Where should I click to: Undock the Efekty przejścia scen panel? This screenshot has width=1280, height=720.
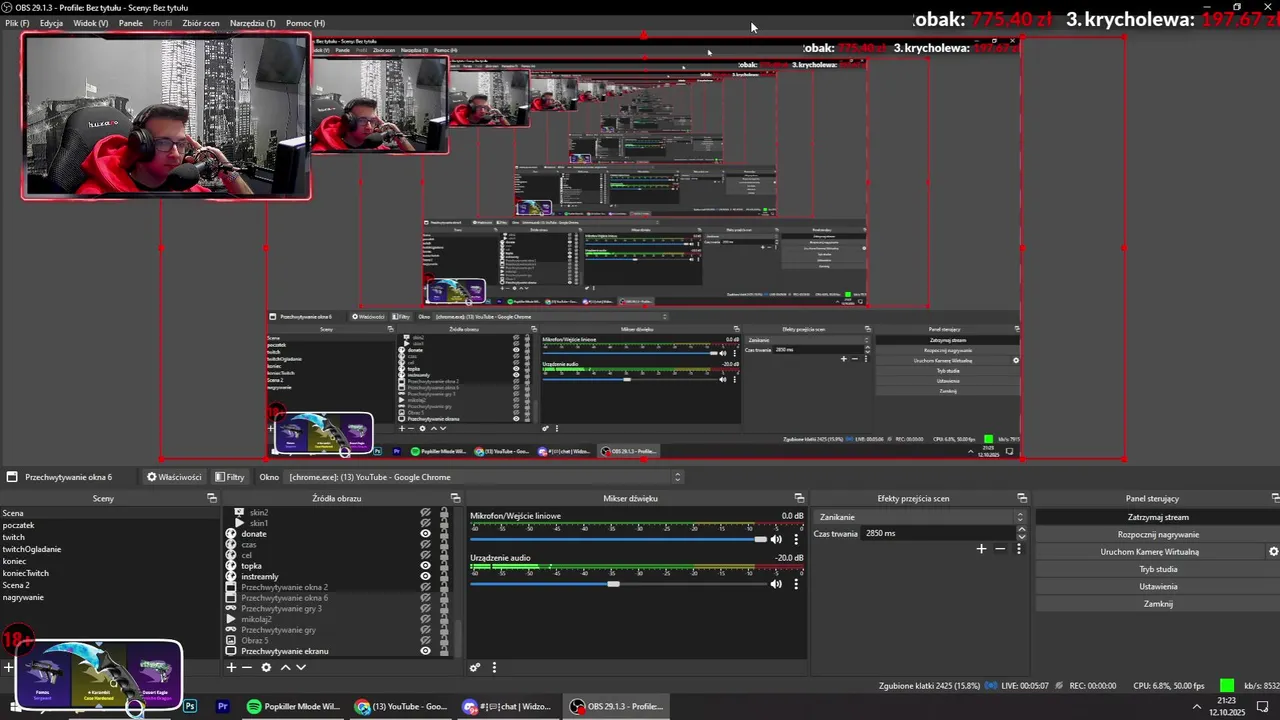tap(1022, 498)
